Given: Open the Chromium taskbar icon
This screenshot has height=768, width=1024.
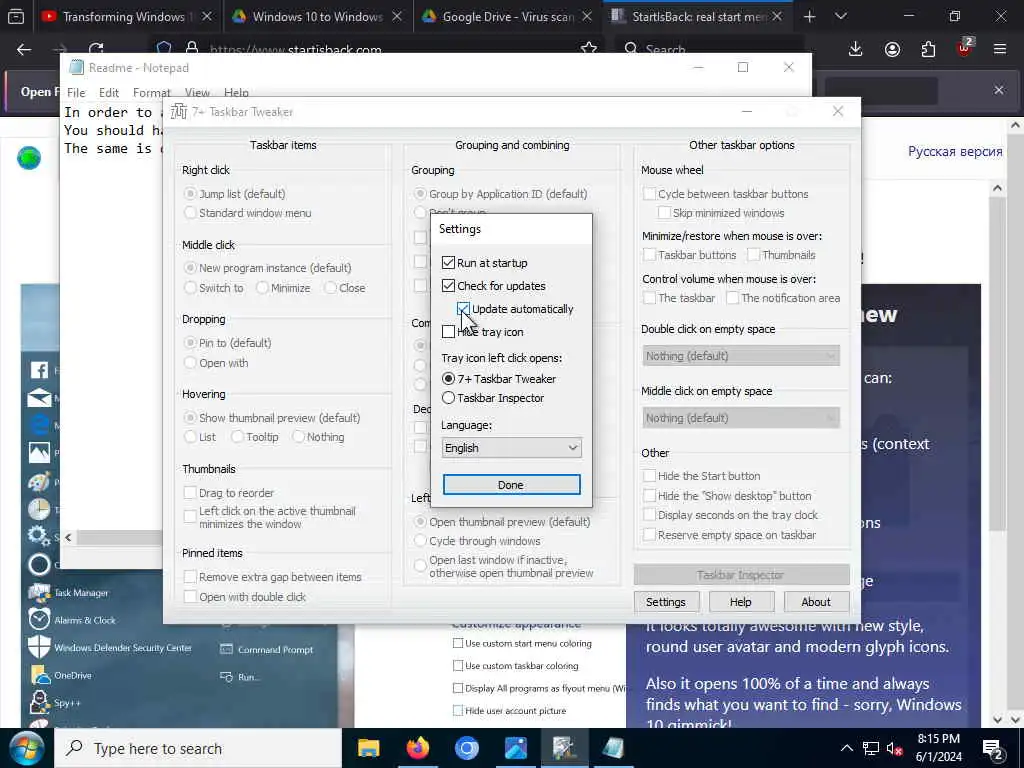Looking at the screenshot, I should [x=466, y=748].
